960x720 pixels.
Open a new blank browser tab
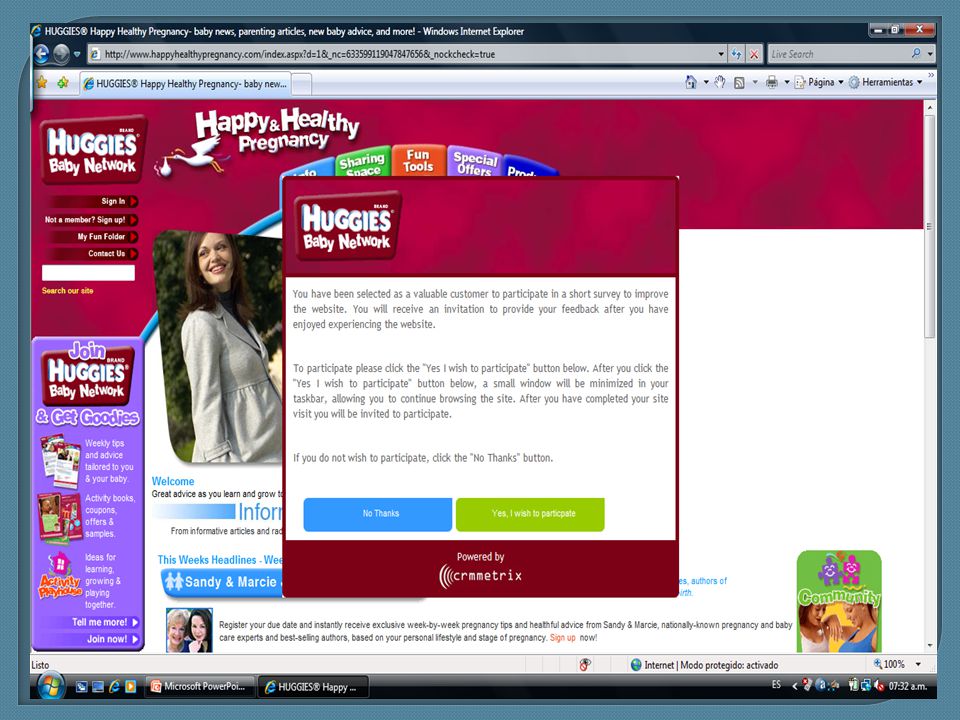point(301,84)
